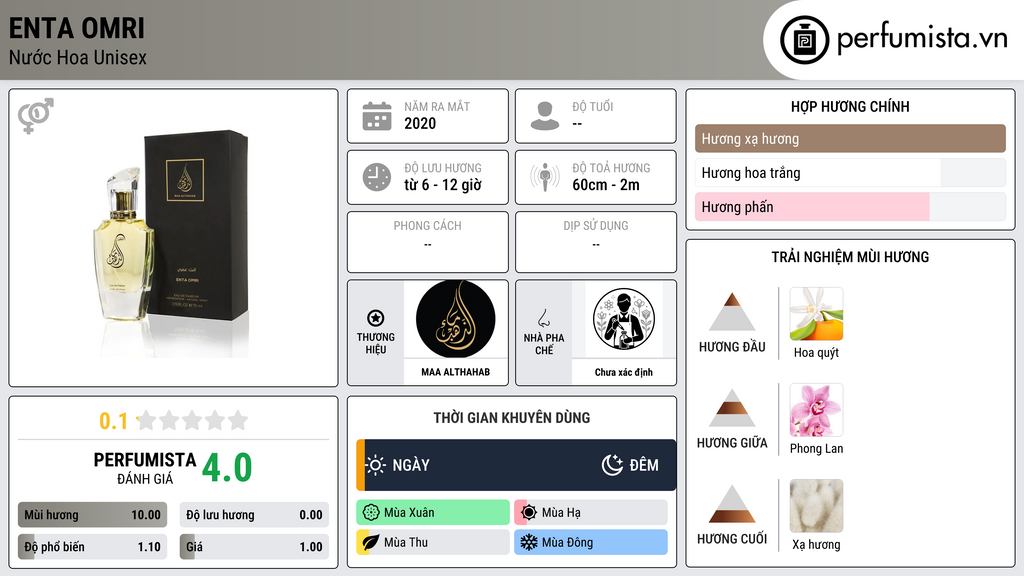
Task: Click the sun icon for Mùa Hạ
Action: coord(529,513)
